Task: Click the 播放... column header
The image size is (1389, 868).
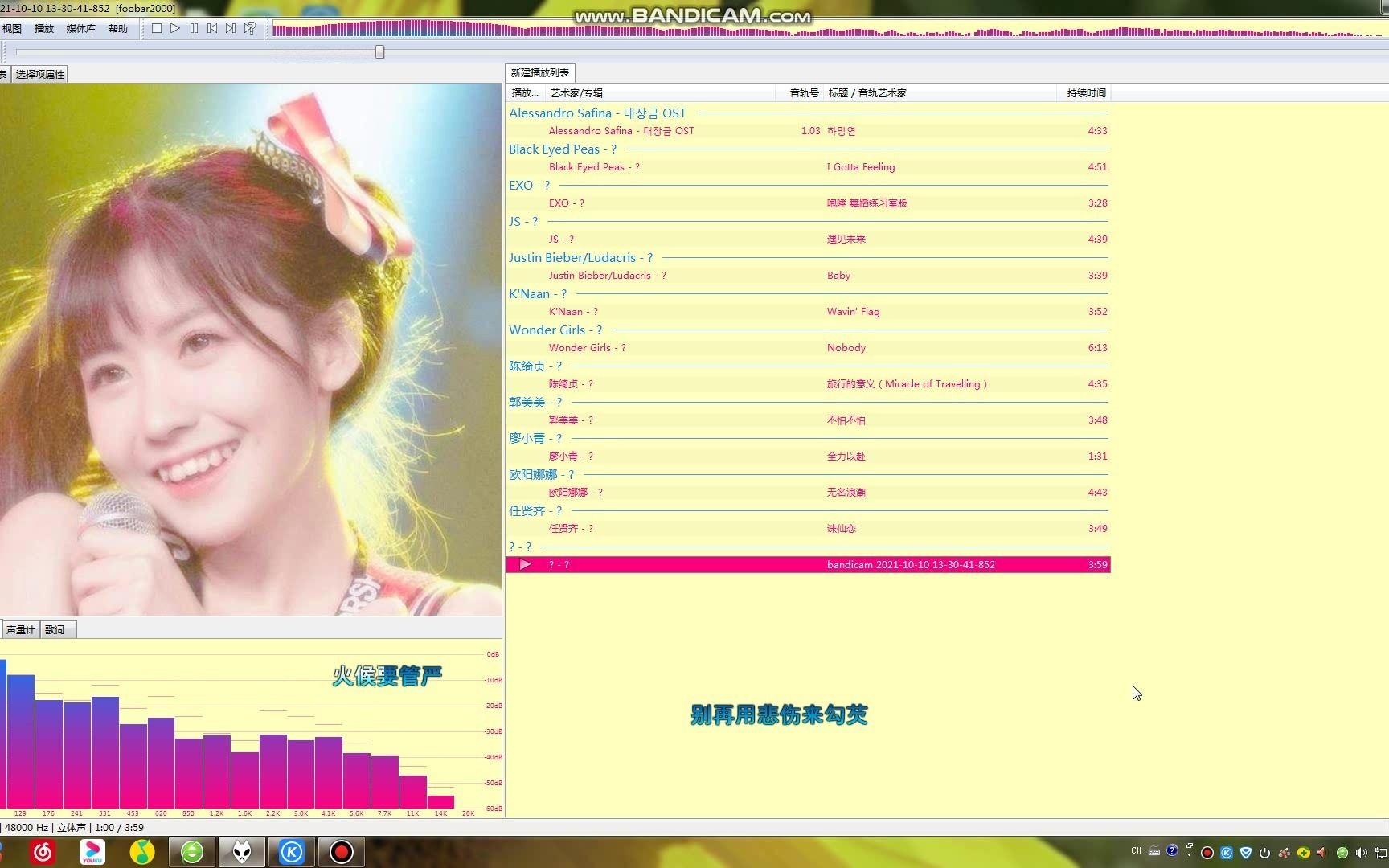Action: (x=525, y=92)
